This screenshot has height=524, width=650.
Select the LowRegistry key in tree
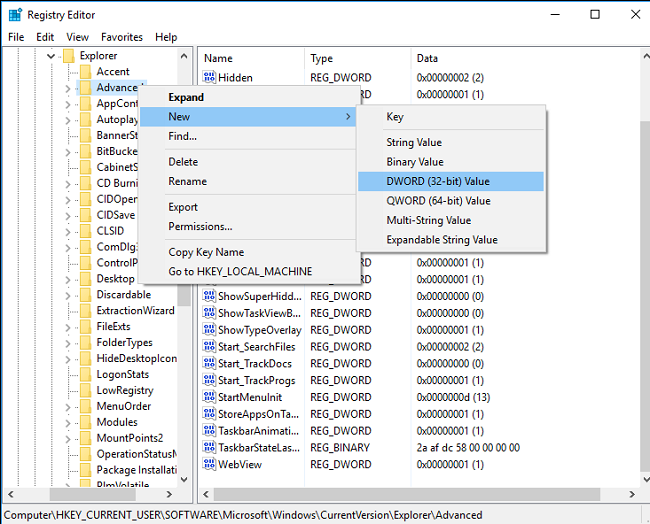coord(124,391)
